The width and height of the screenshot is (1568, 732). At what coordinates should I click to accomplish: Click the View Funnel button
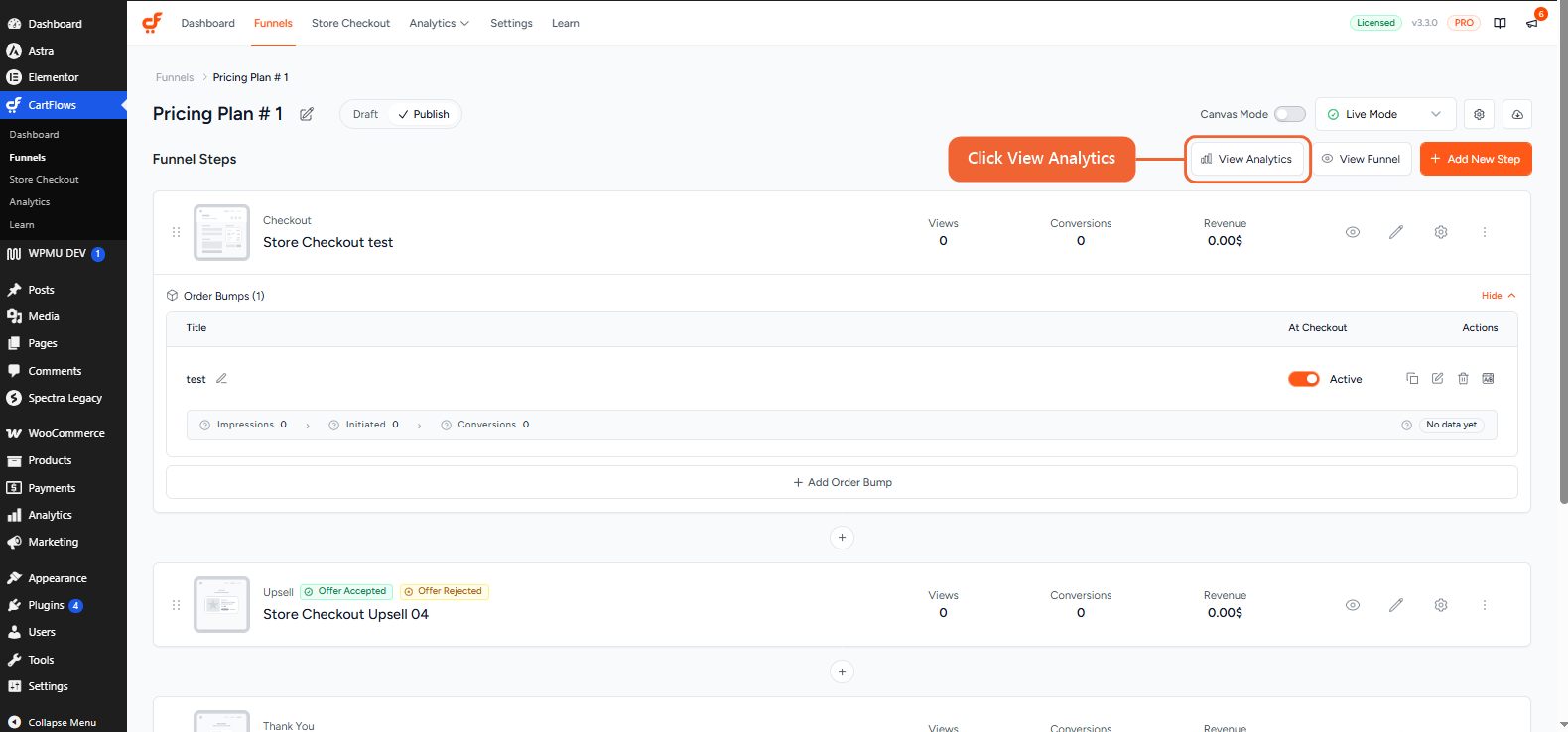[1362, 159]
